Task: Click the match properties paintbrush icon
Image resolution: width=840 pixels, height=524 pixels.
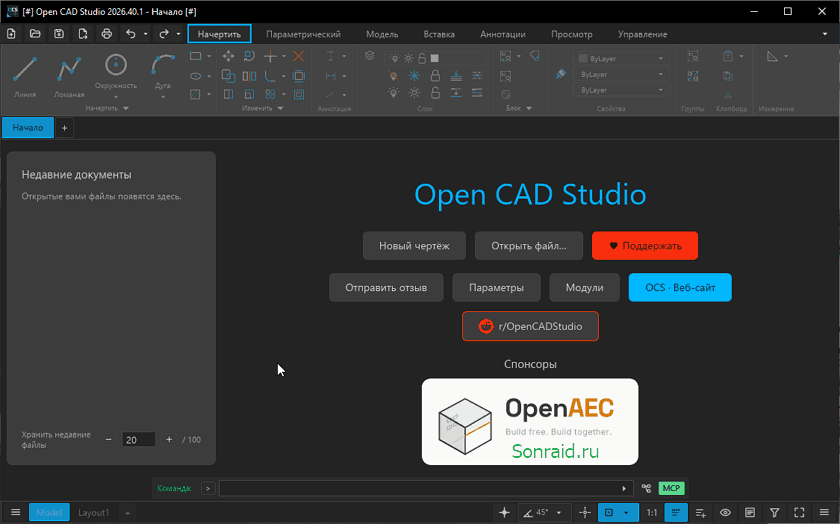Action: (560, 74)
